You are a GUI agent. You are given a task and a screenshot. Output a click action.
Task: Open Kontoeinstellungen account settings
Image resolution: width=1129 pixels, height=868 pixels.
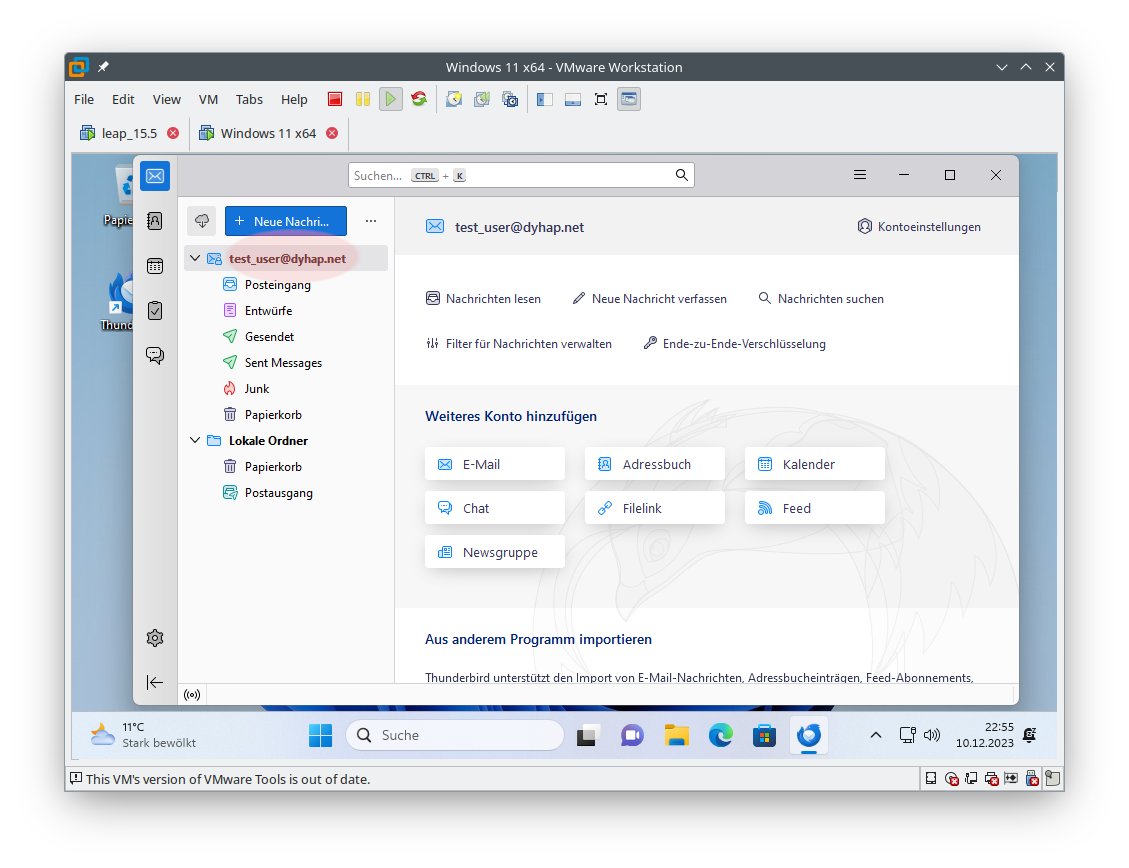click(918, 227)
